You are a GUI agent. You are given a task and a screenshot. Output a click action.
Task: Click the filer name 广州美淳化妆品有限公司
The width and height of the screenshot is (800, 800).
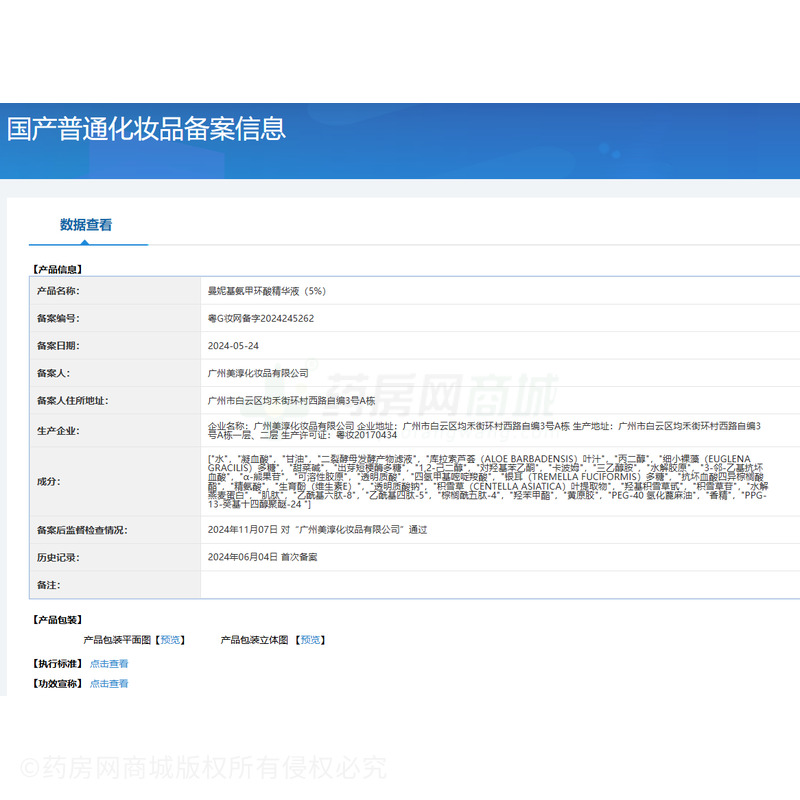tap(258, 373)
